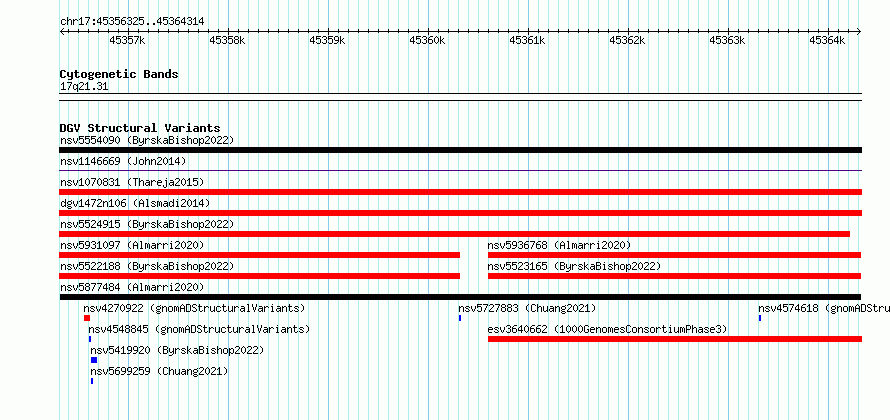Screen dimensions: 890x420
Task: Open the nsv5524915 (ByrskaBishop2022) label
Action: [147, 224]
